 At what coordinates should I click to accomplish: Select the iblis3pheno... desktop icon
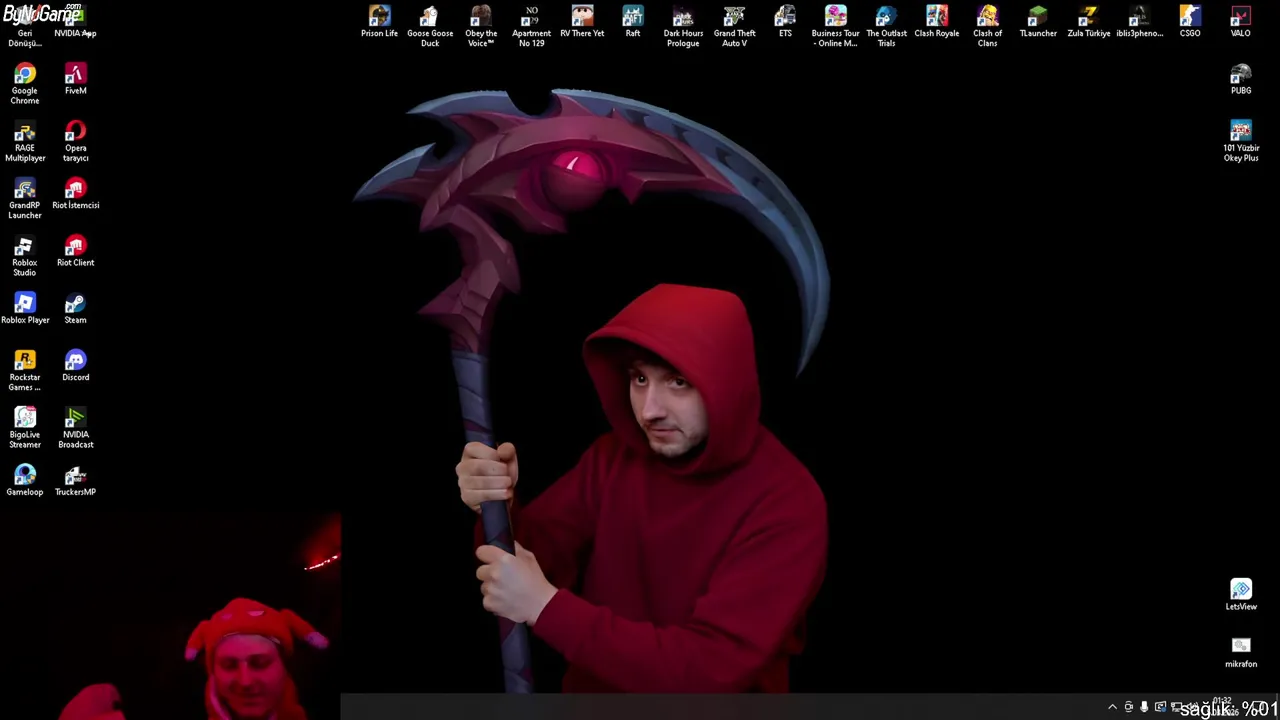tap(1139, 22)
